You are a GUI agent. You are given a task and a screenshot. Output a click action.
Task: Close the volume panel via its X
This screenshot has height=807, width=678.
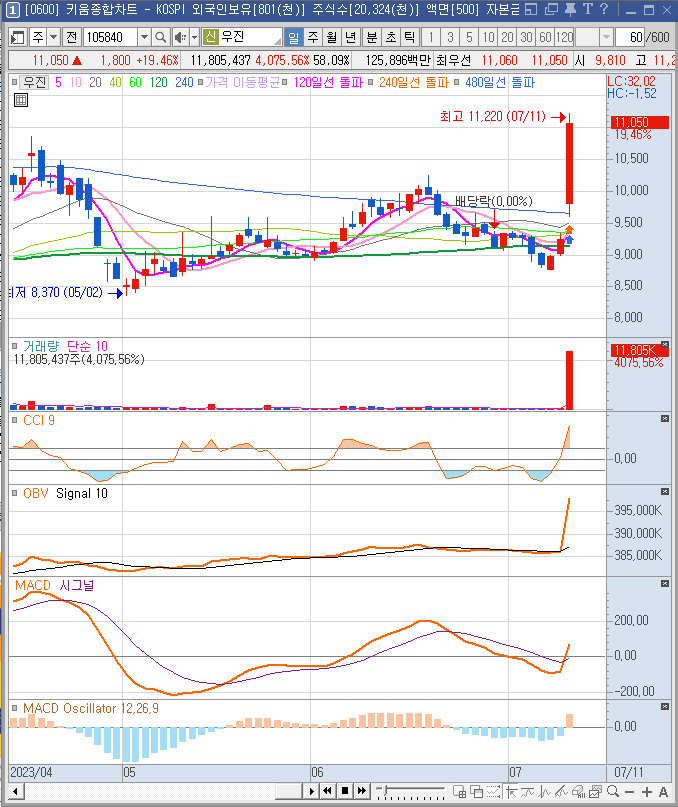pyautogui.click(x=665, y=344)
